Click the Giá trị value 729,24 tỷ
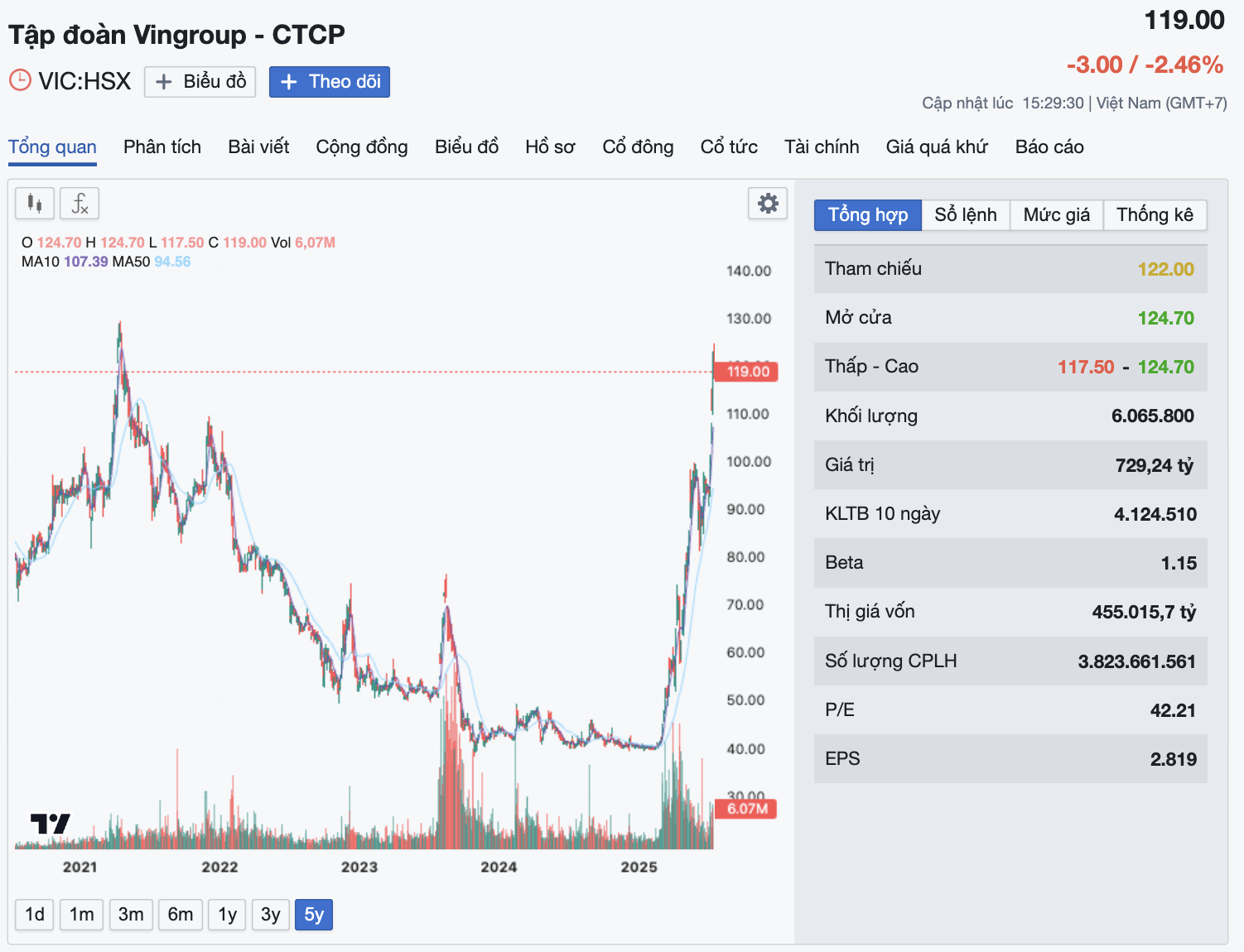This screenshot has width=1244, height=952. point(1155,465)
